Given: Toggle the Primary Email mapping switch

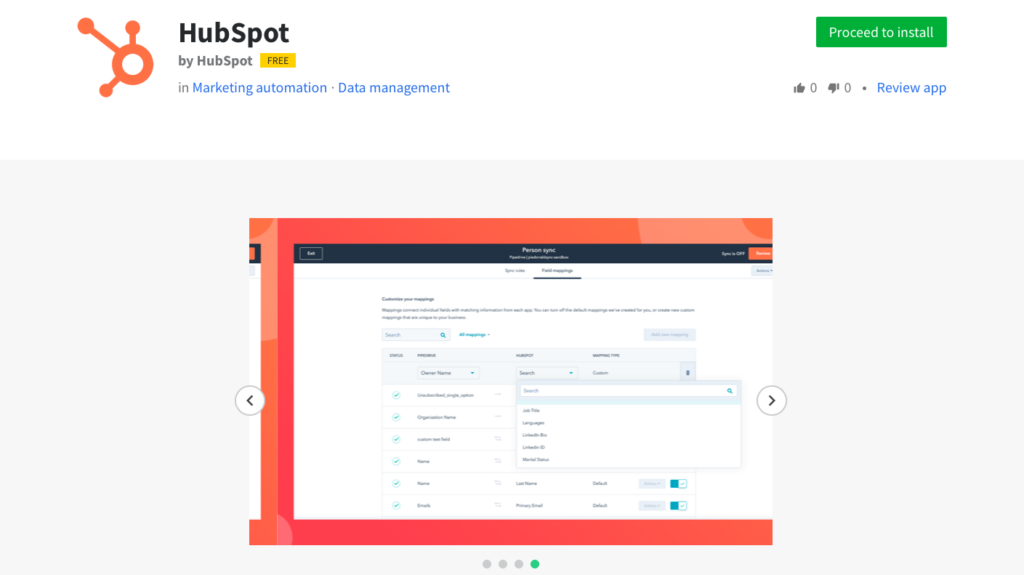Looking at the screenshot, I should 678,506.
